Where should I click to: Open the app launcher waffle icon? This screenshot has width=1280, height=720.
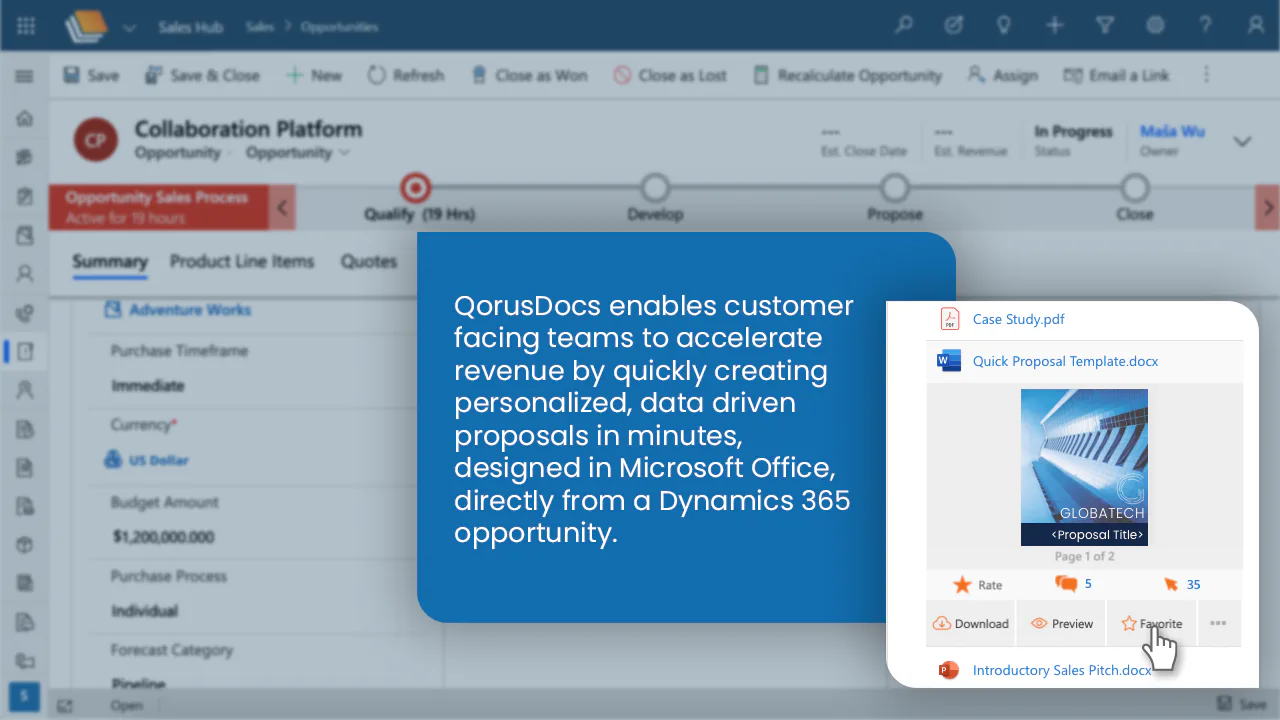tap(26, 26)
